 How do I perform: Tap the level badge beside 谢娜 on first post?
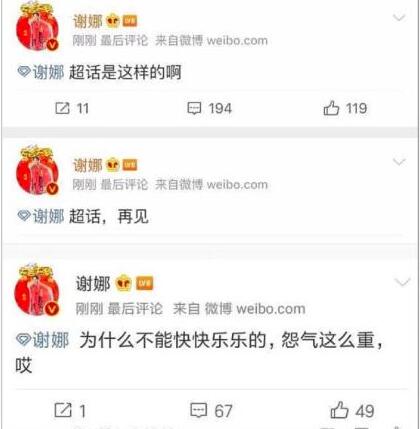coord(130,21)
